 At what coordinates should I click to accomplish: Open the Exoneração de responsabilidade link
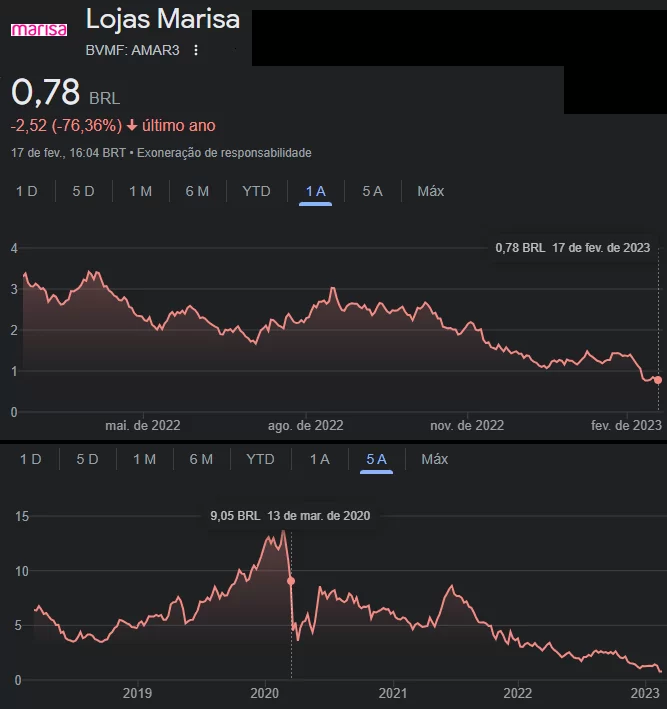[224, 153]
